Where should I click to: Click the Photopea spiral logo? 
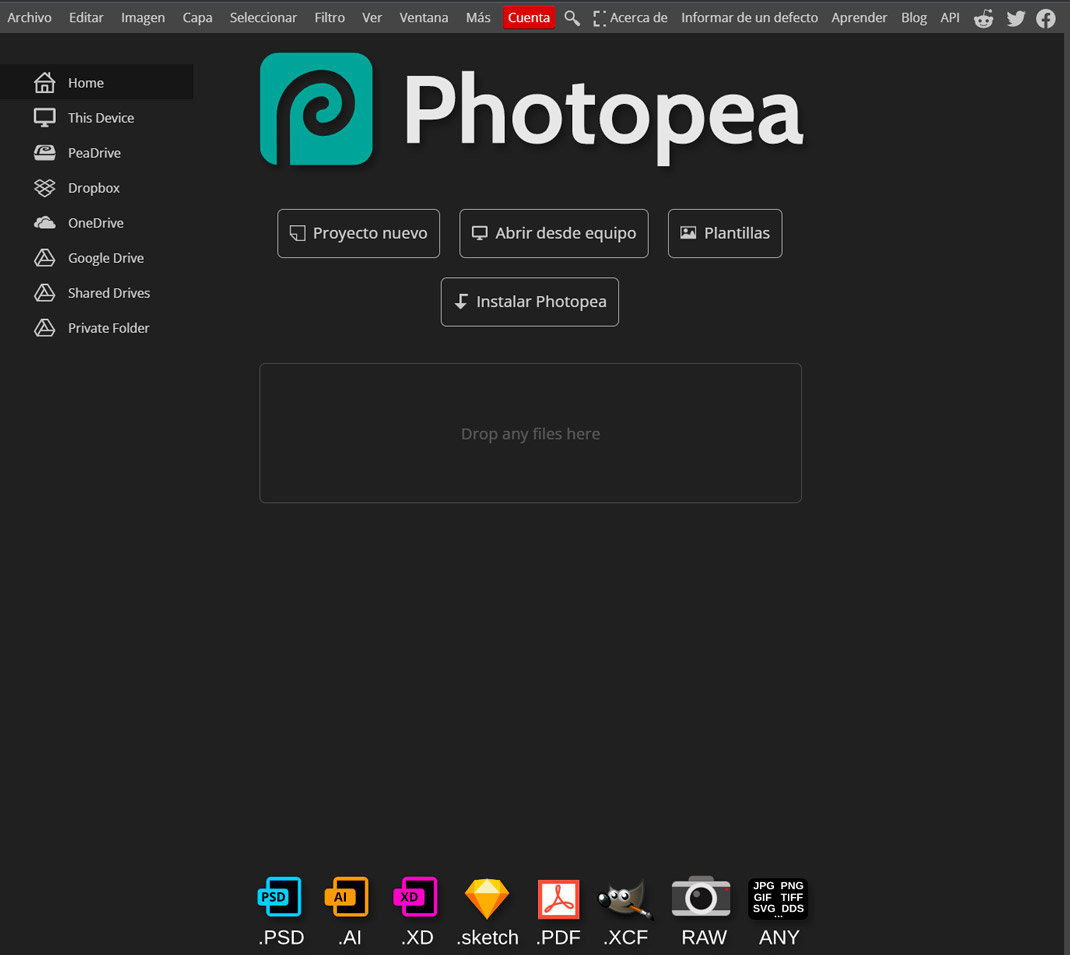(x=316, y=109)
